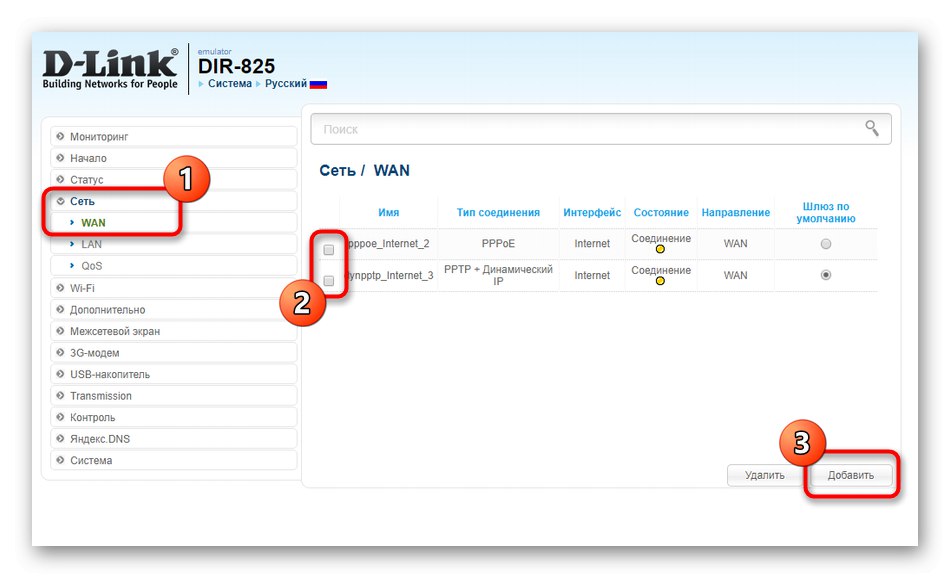Click the D-Link logo
950x578 pixels.
pyautogui.click(x=110, y=68)
